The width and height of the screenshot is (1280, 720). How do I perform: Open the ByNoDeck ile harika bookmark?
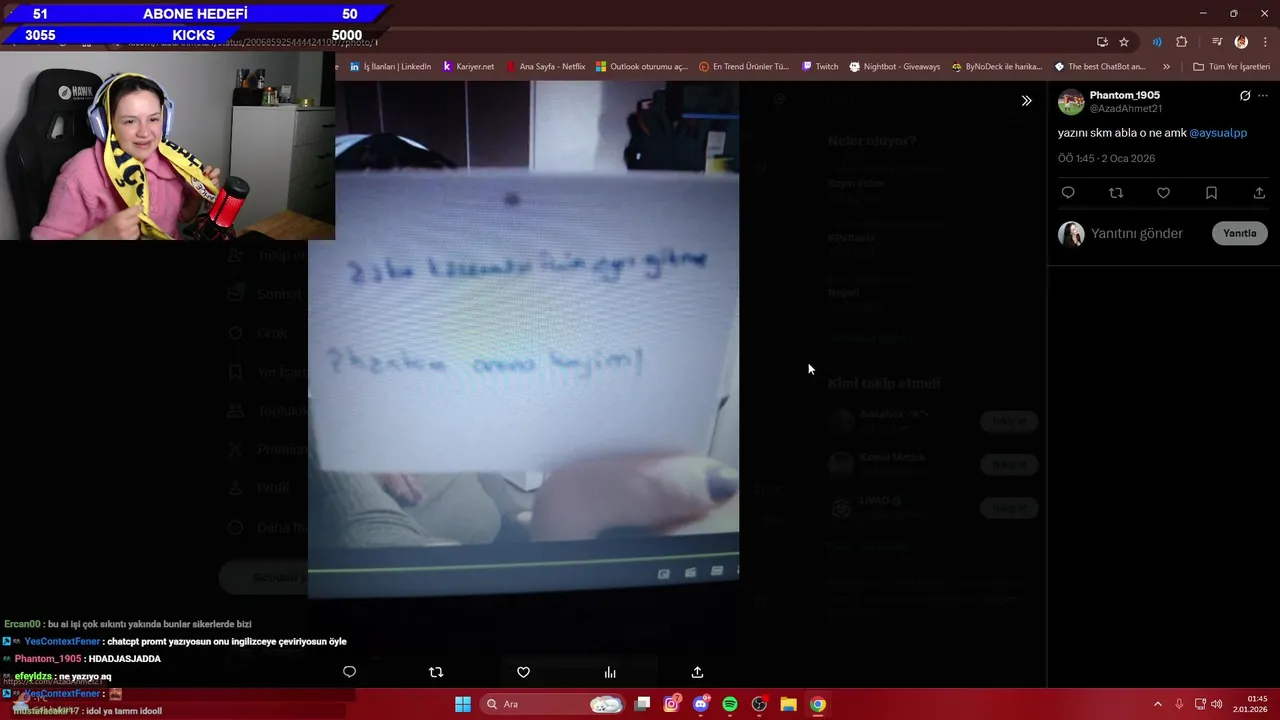pos(996,67)
